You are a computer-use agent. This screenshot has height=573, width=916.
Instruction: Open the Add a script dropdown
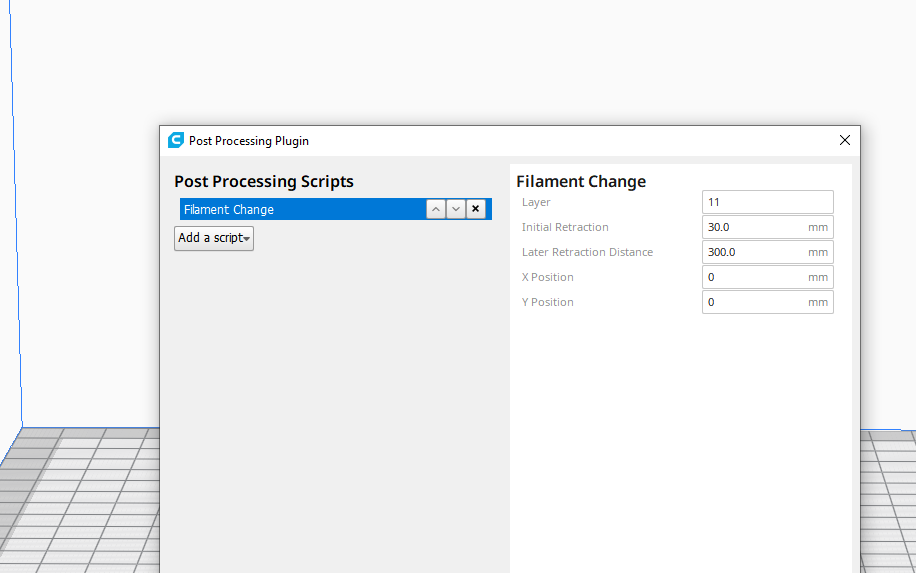[214, 238]
